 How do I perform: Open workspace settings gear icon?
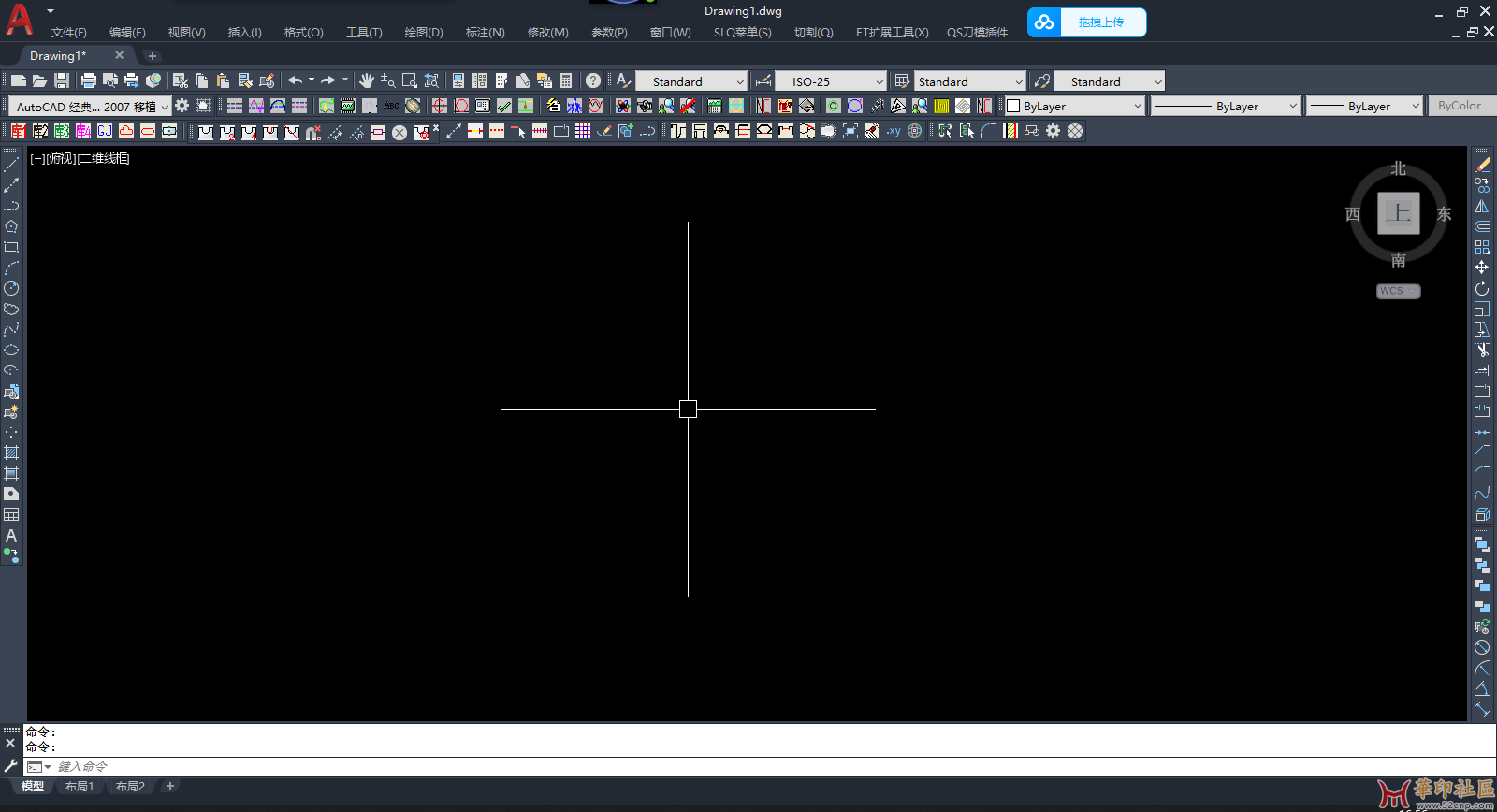tap(182, 106)
